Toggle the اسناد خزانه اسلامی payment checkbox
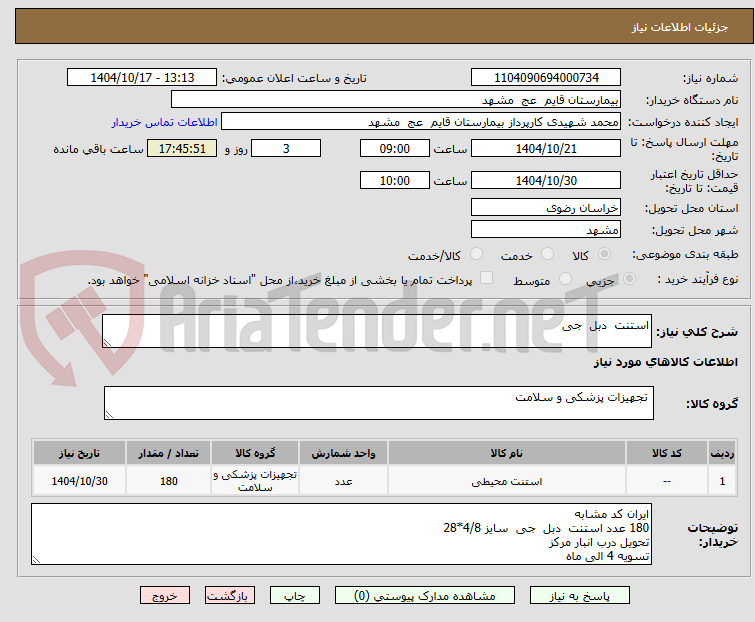The width and height of the screenshot is (755, 622). tap(486, 278)
